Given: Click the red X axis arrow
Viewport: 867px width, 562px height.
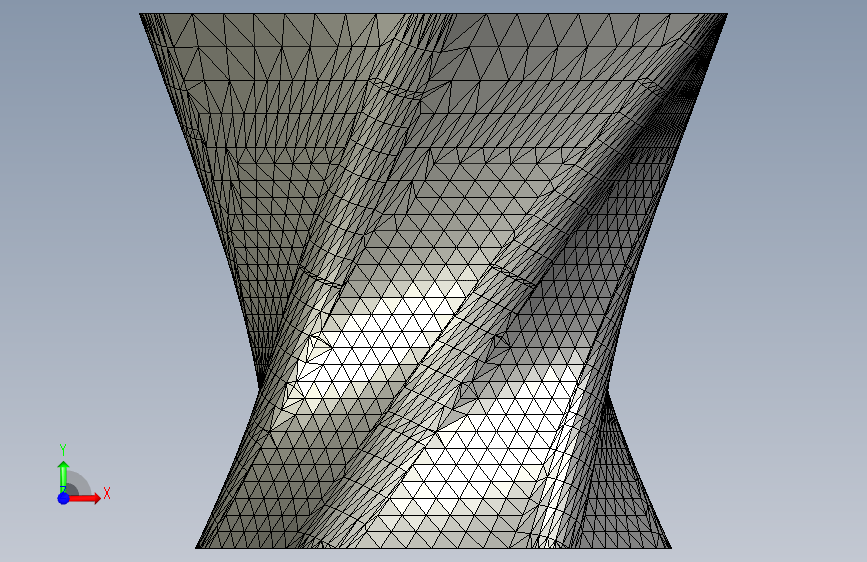Looking at the screenshot, I should [x=85, y=498].
